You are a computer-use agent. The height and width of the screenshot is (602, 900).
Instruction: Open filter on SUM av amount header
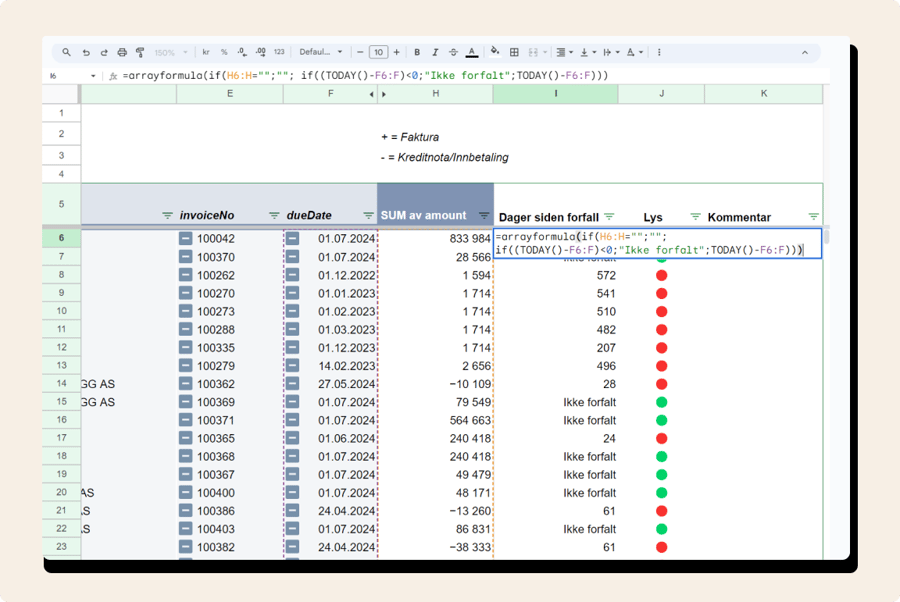coord(484,216)
